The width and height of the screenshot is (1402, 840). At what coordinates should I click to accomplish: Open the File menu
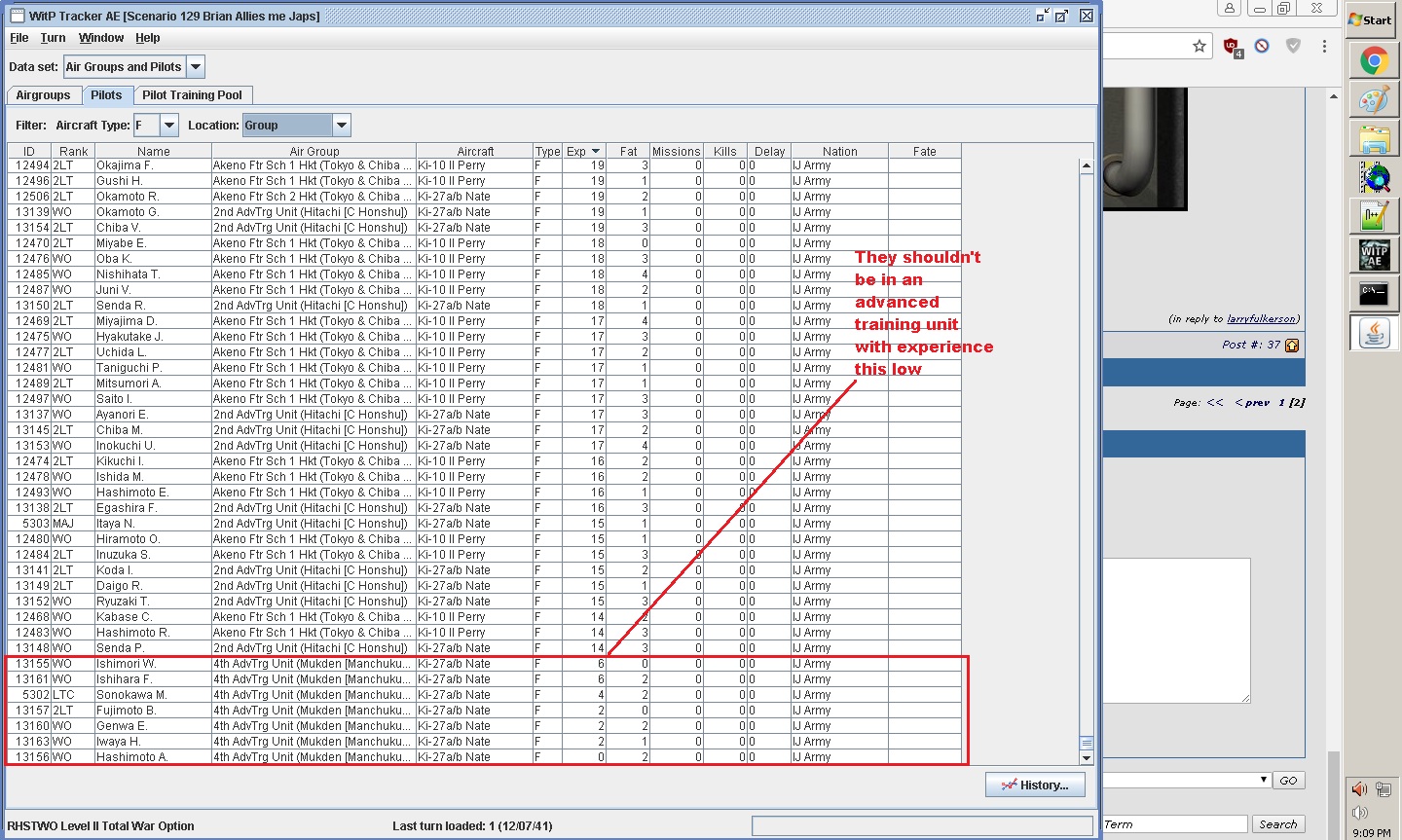click(x=19, y=38)
